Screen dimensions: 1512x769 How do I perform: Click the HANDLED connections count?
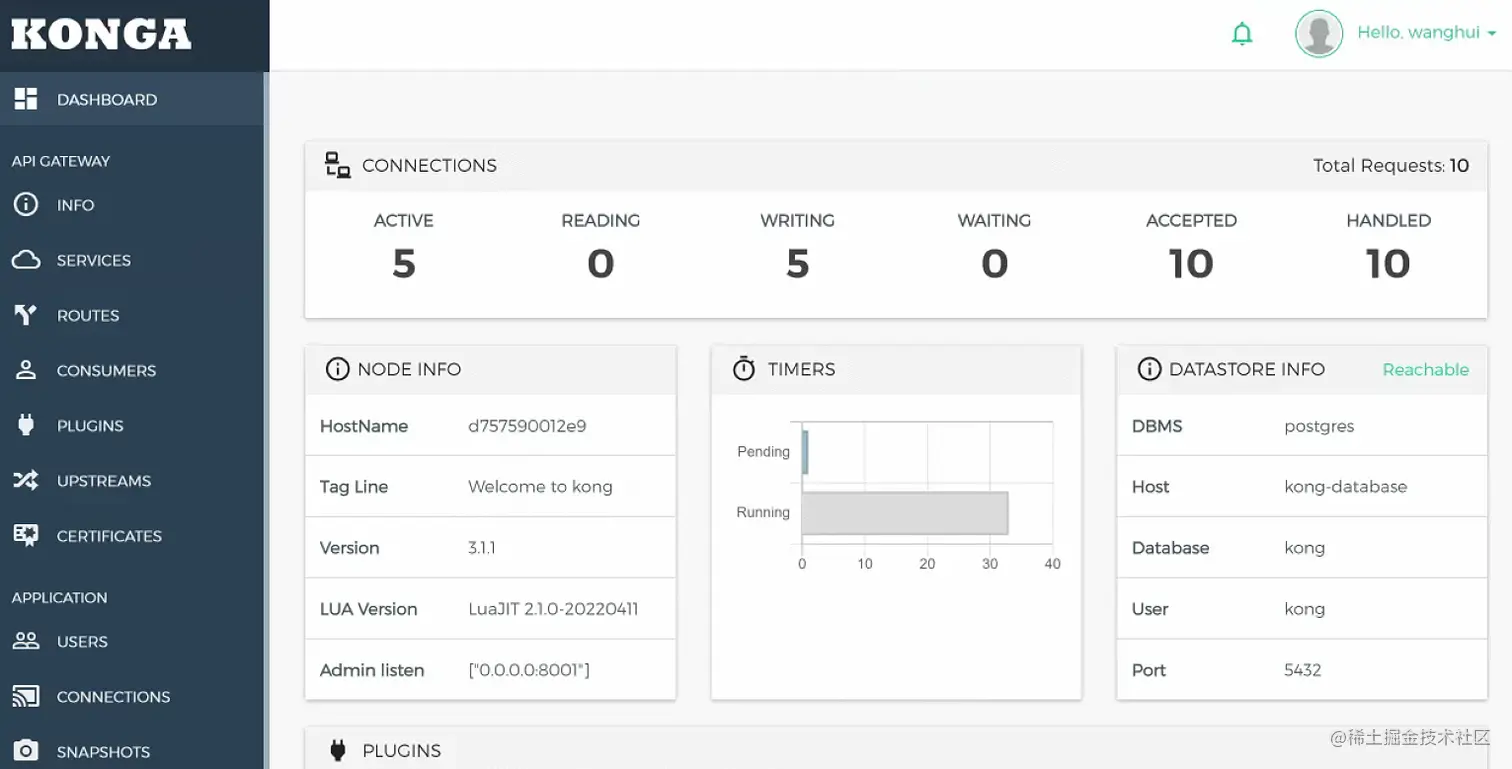(x=1388, y=263)
